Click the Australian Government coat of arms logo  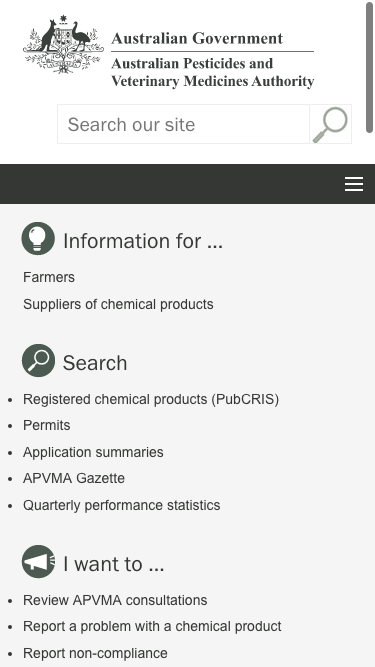click(x=63, y=44)
